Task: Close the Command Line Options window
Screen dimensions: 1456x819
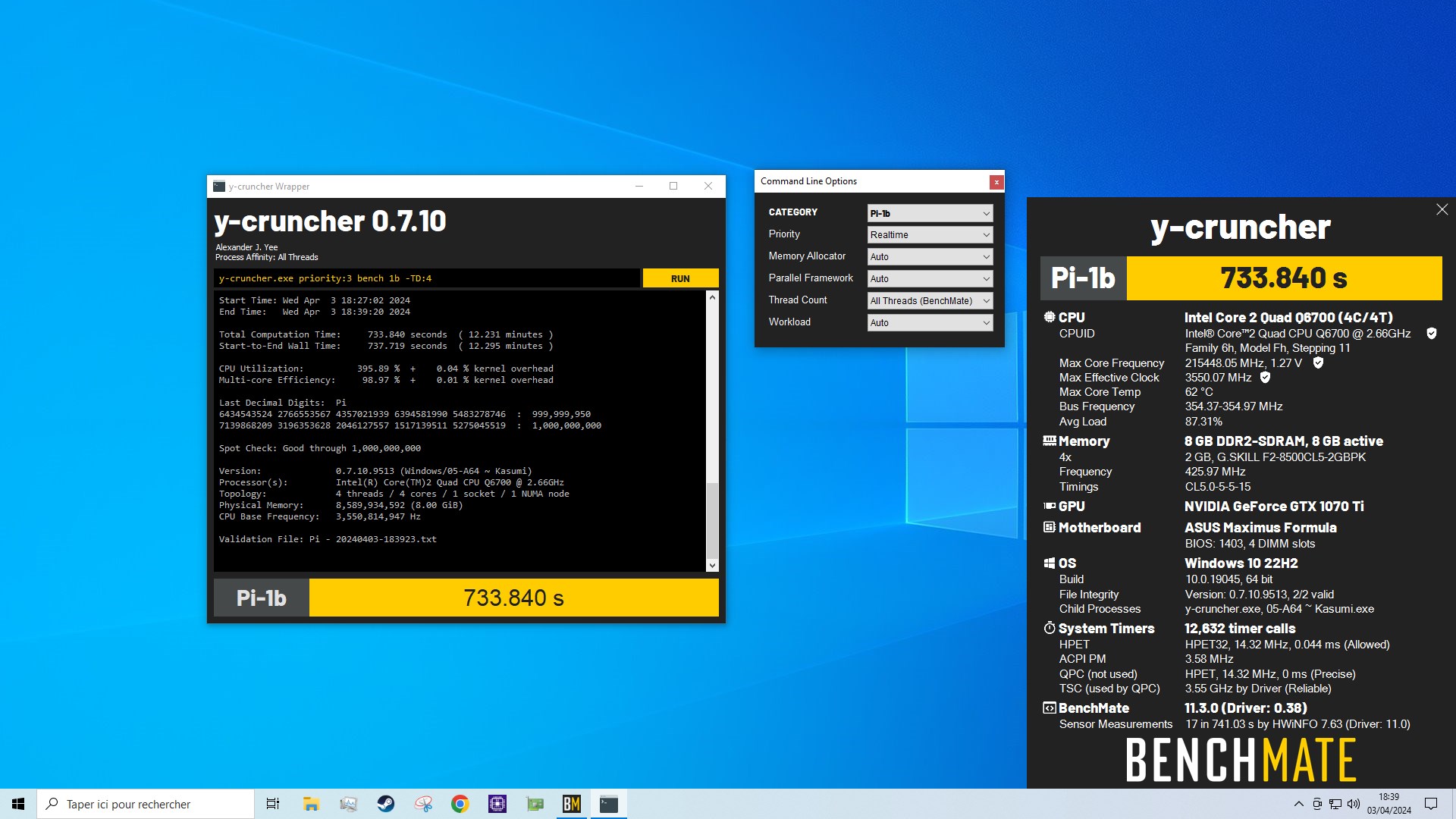Action: (996, 182)
